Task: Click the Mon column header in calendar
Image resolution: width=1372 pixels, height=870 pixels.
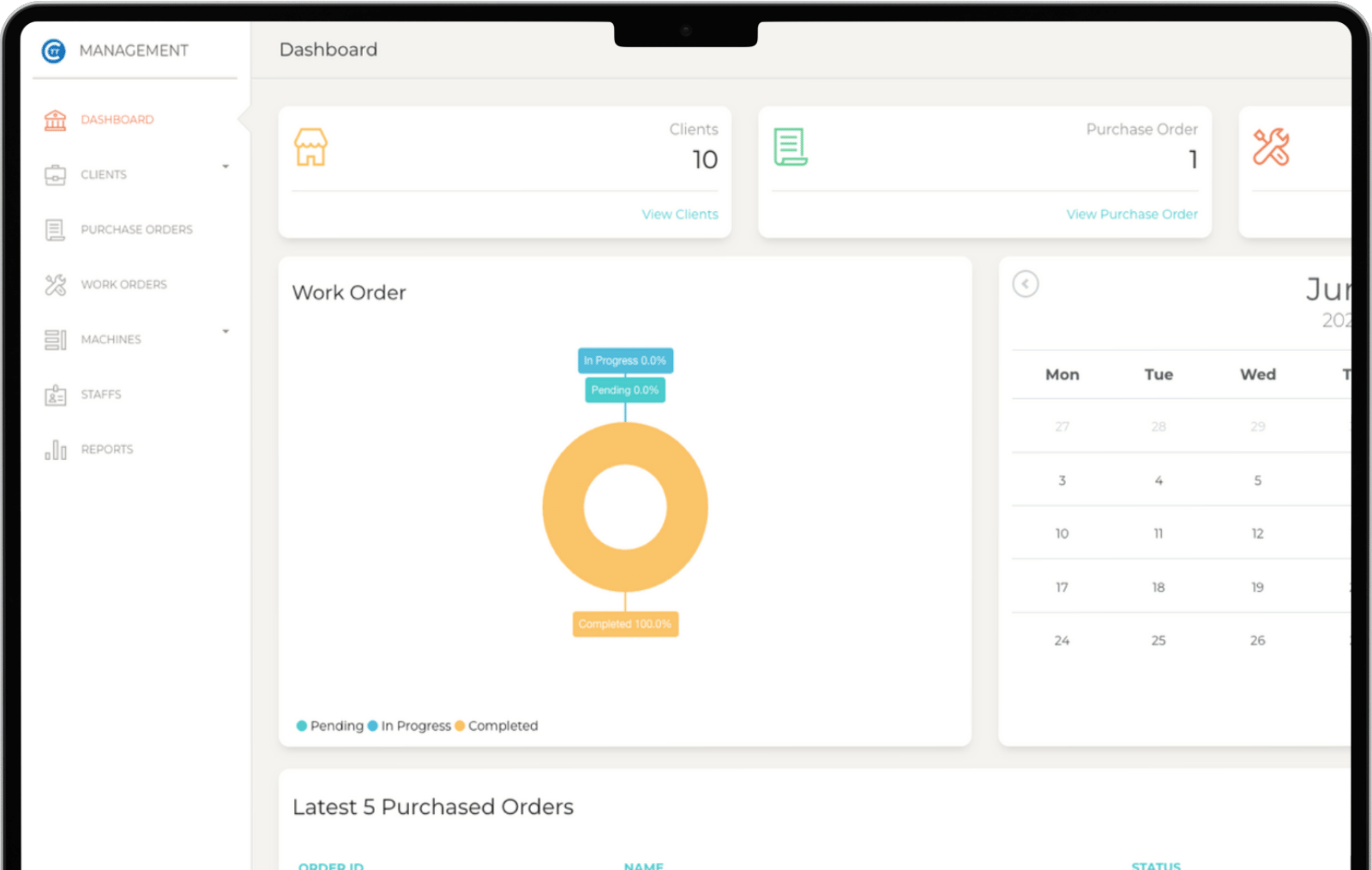Action: point(1062,375)
